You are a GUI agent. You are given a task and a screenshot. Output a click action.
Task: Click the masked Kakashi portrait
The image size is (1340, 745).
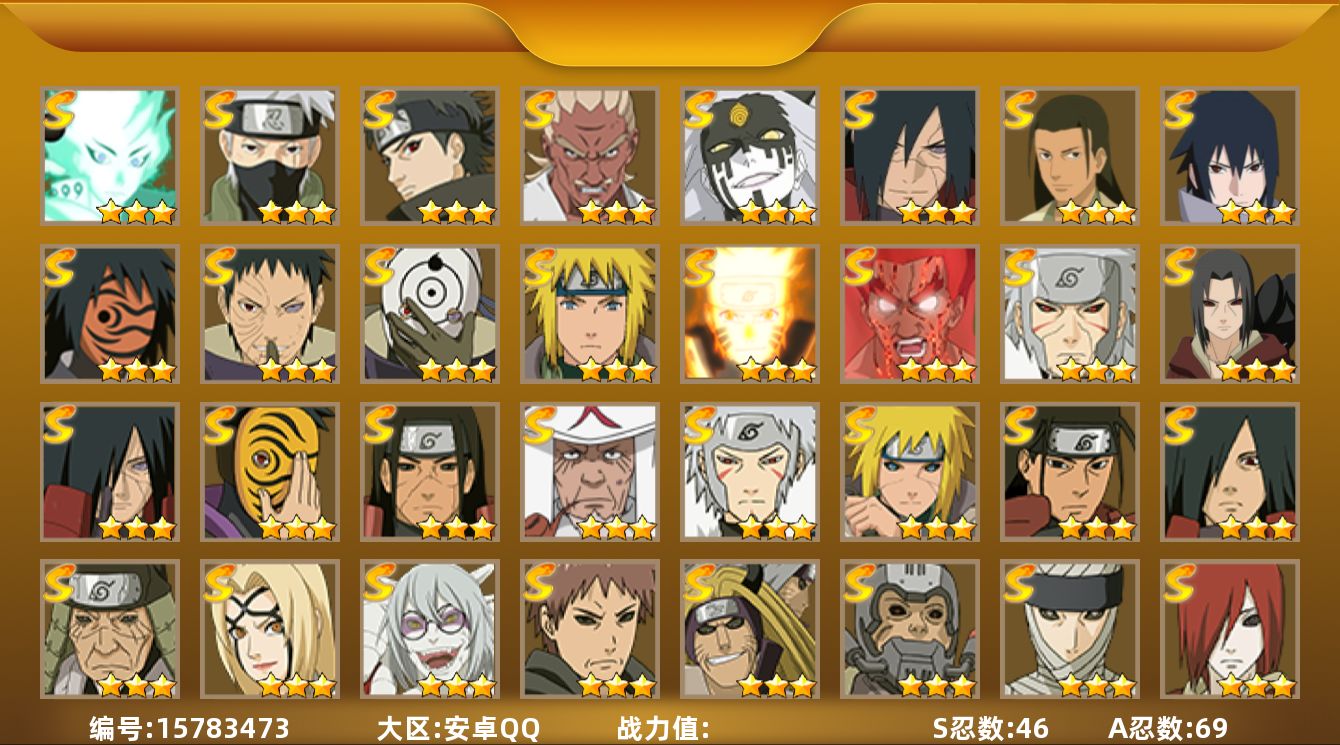pyautogui.click(x=269, y=155)
